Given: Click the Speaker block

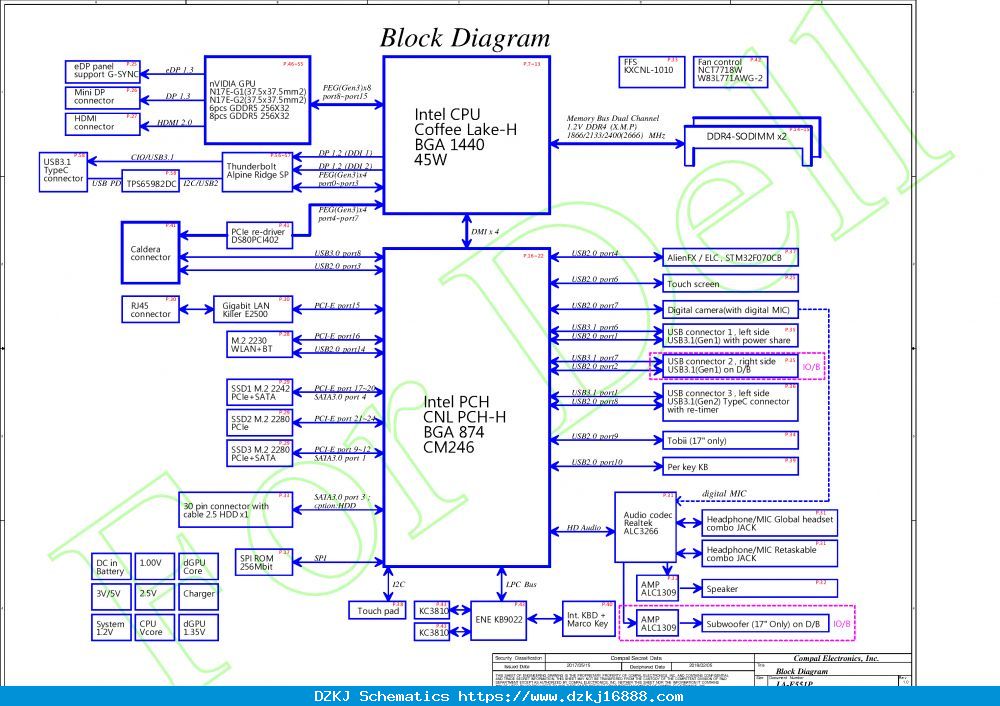Looking at the screenshot, I should (769, 588).
